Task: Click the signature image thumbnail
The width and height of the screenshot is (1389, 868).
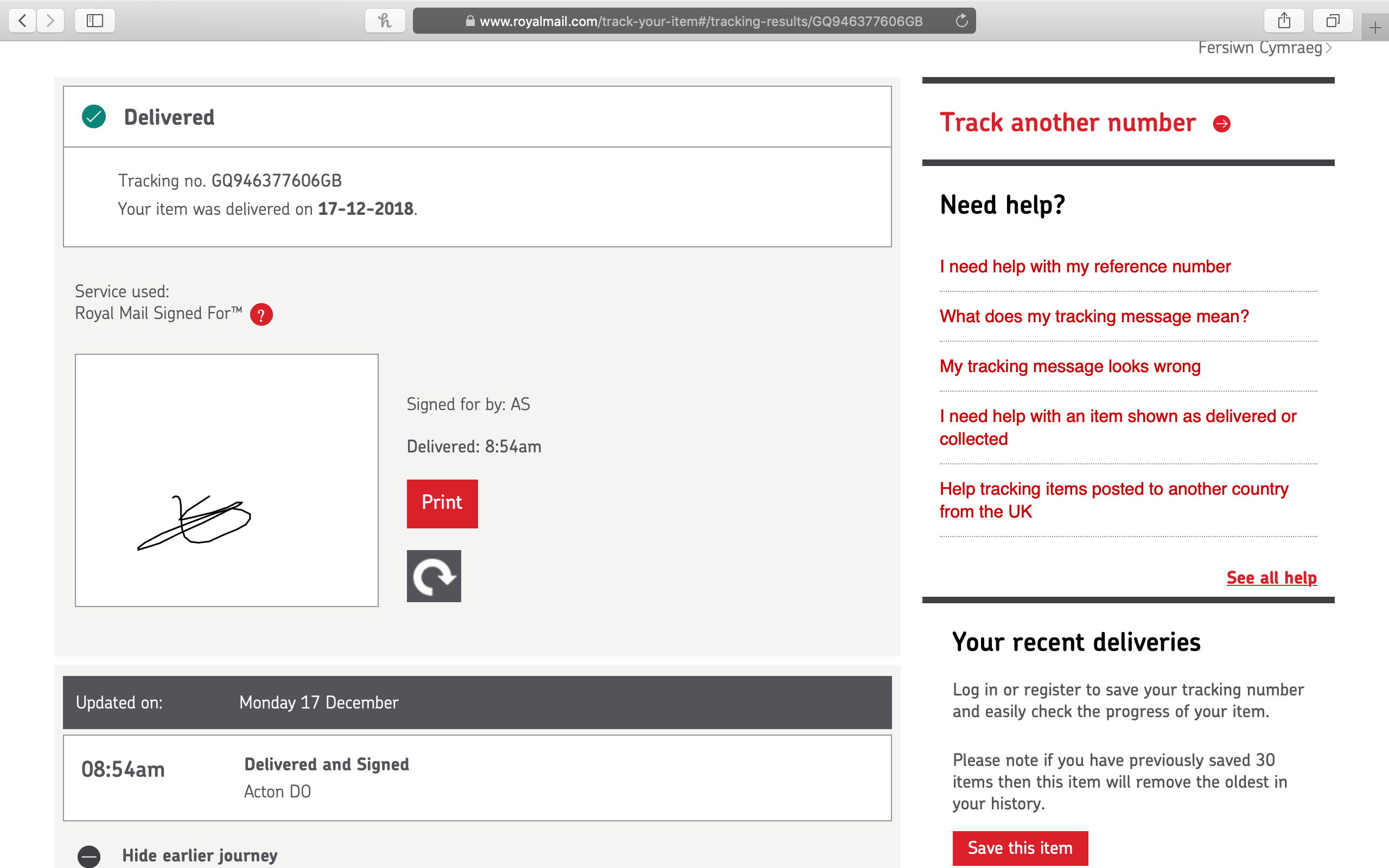Action: [227, 480]
